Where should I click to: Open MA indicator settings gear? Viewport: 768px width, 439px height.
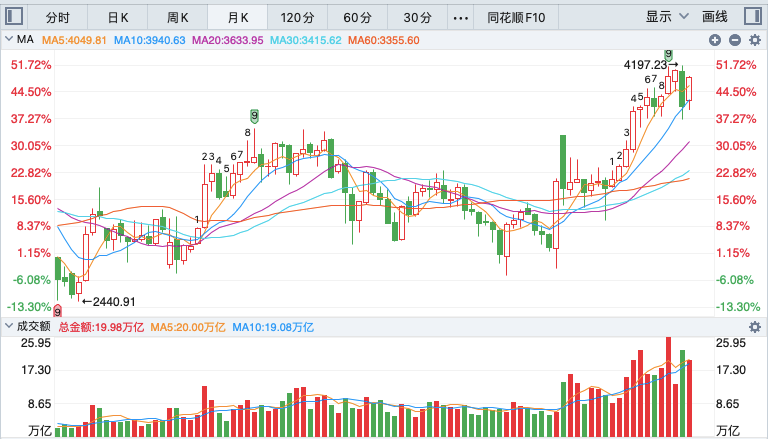tap(754, 40)
